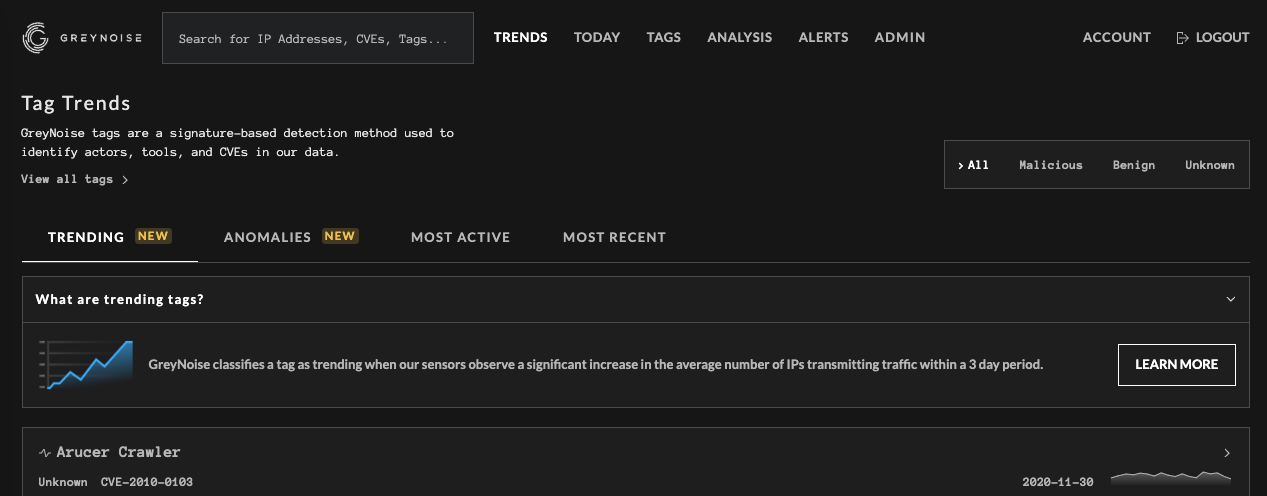Open the Arucer Crawler sparkline graph
The image size is (1267, 496).
(1170, 477)
